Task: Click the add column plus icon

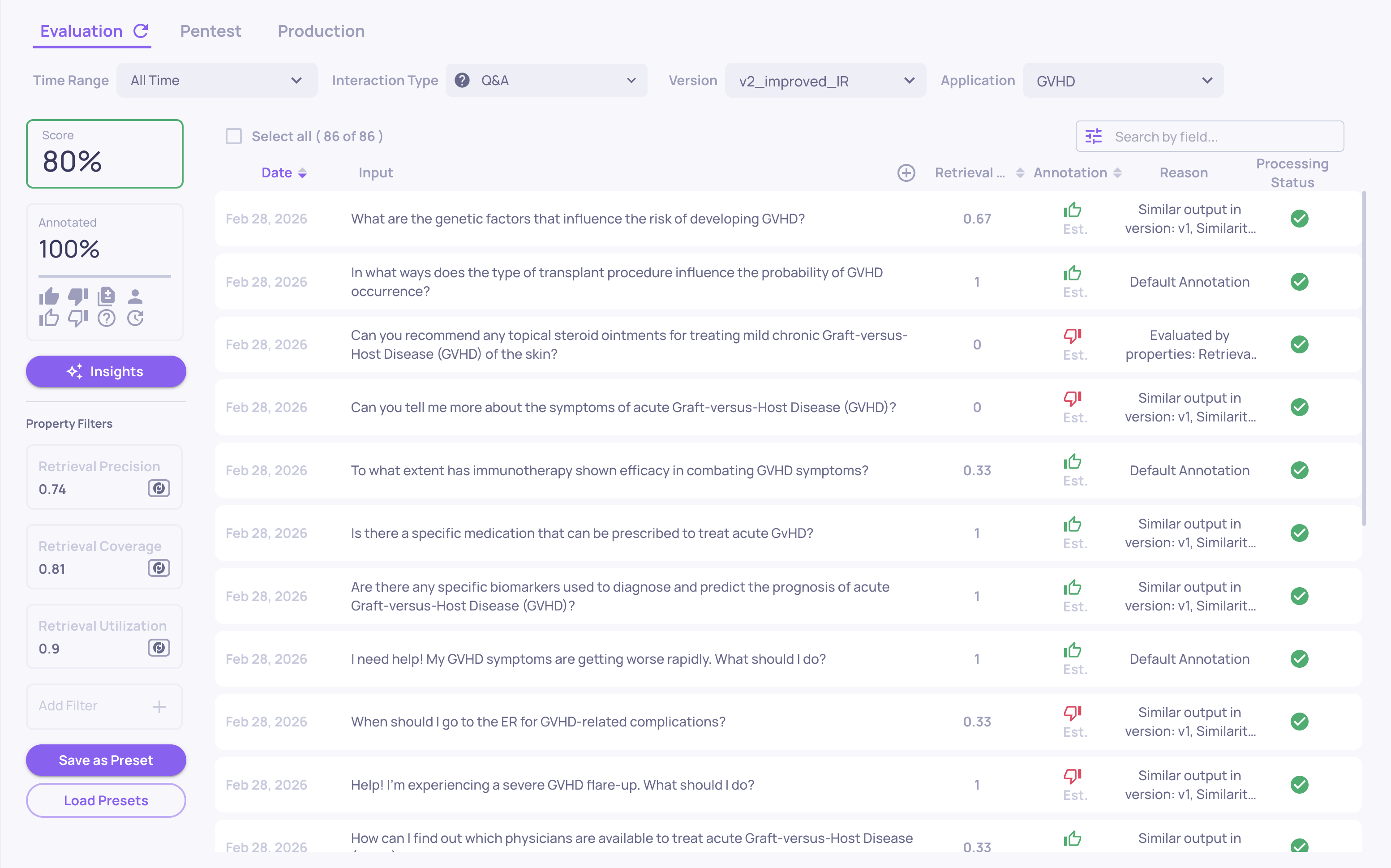Action: [x=906, y=173]
